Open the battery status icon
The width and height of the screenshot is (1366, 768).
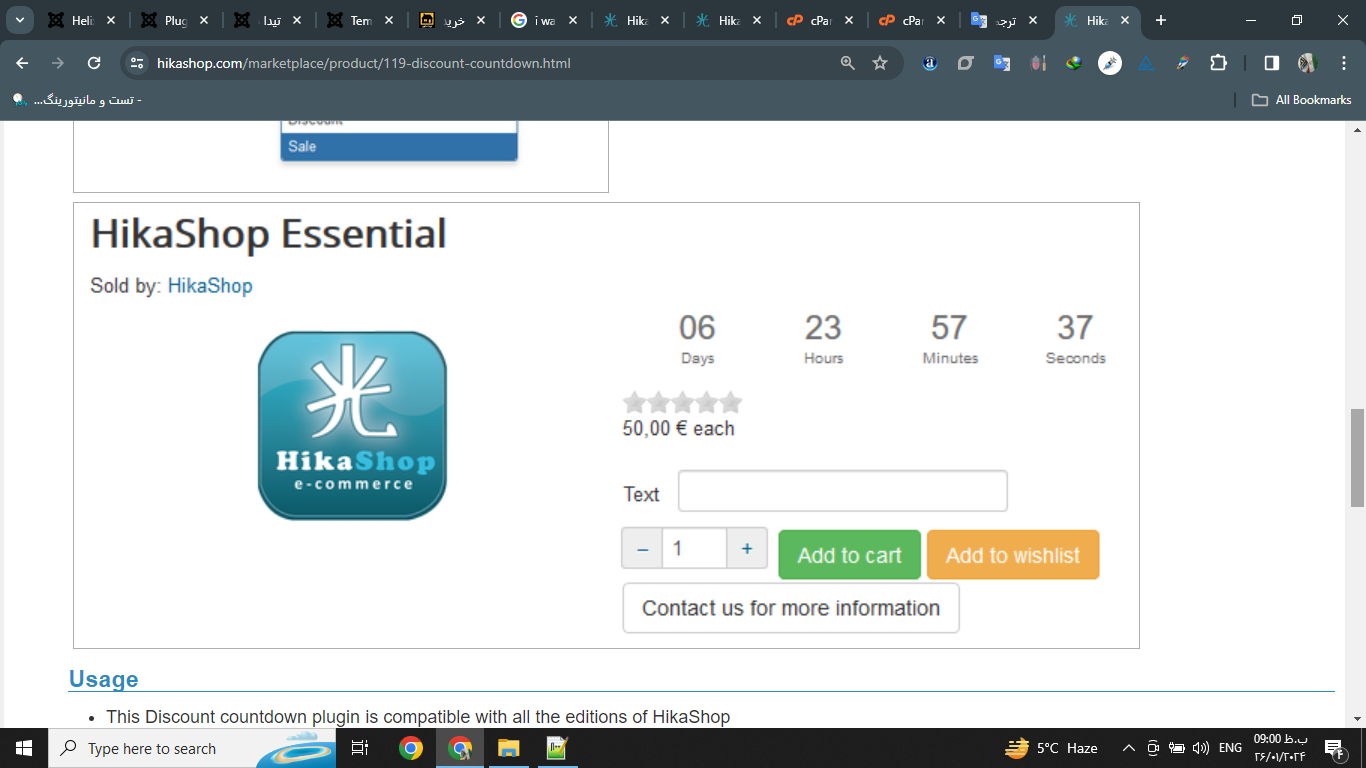click(1177, 748)
